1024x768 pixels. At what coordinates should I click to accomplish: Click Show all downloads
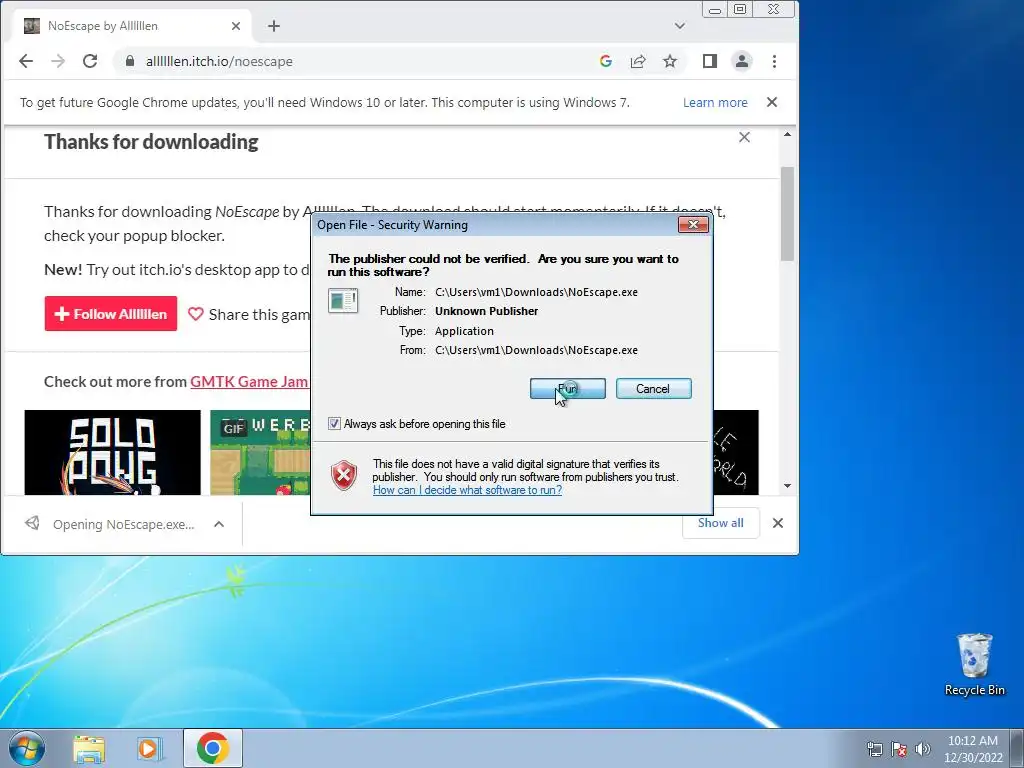tap(720, 523)
